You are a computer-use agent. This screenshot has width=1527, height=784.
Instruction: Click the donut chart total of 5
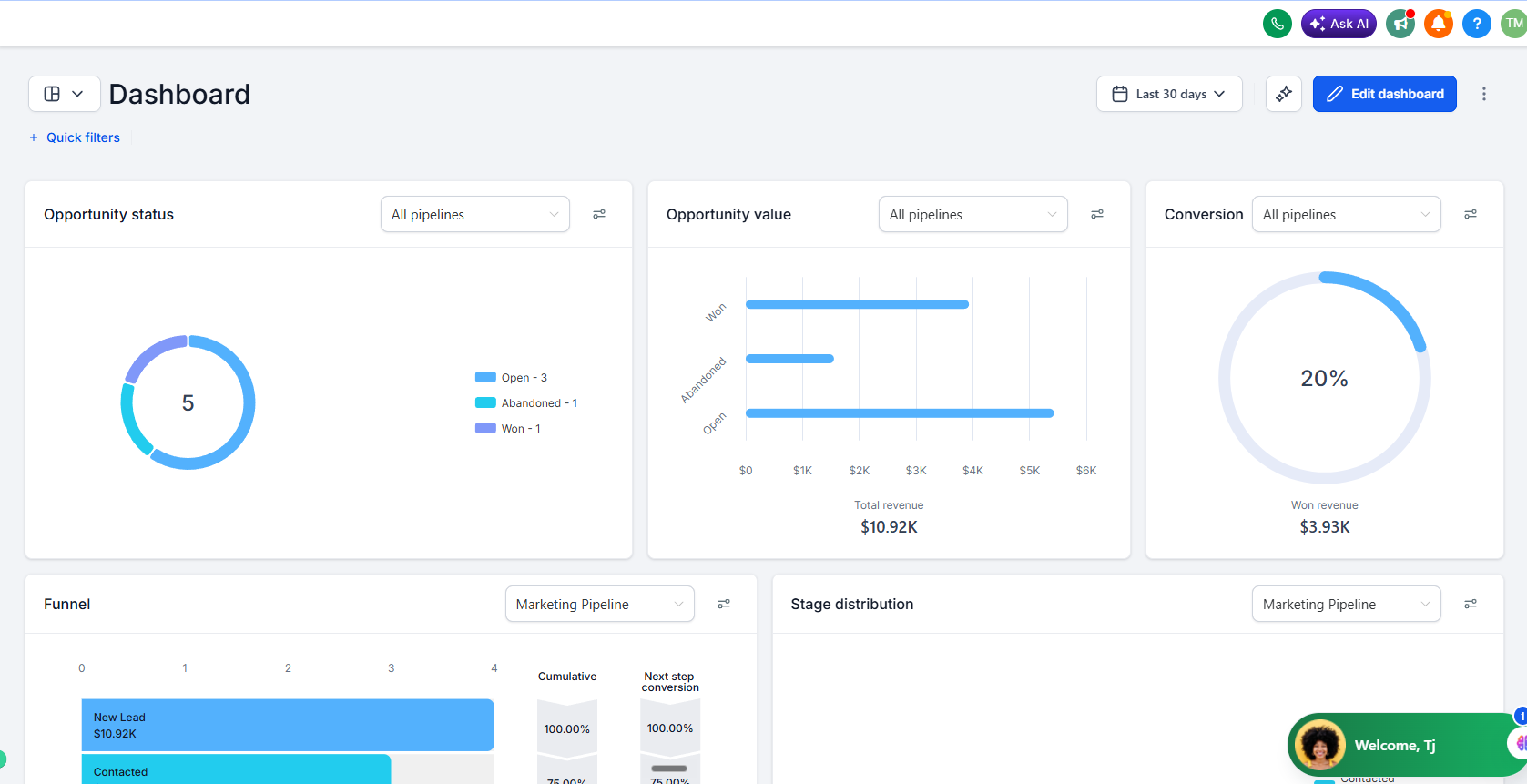[188, 402]
